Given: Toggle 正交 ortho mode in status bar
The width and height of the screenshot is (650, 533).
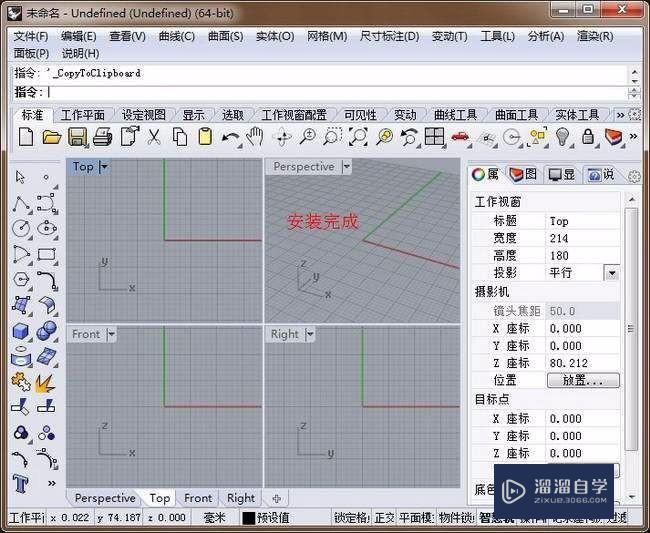Looking at the screenshot, I should 385,518.
